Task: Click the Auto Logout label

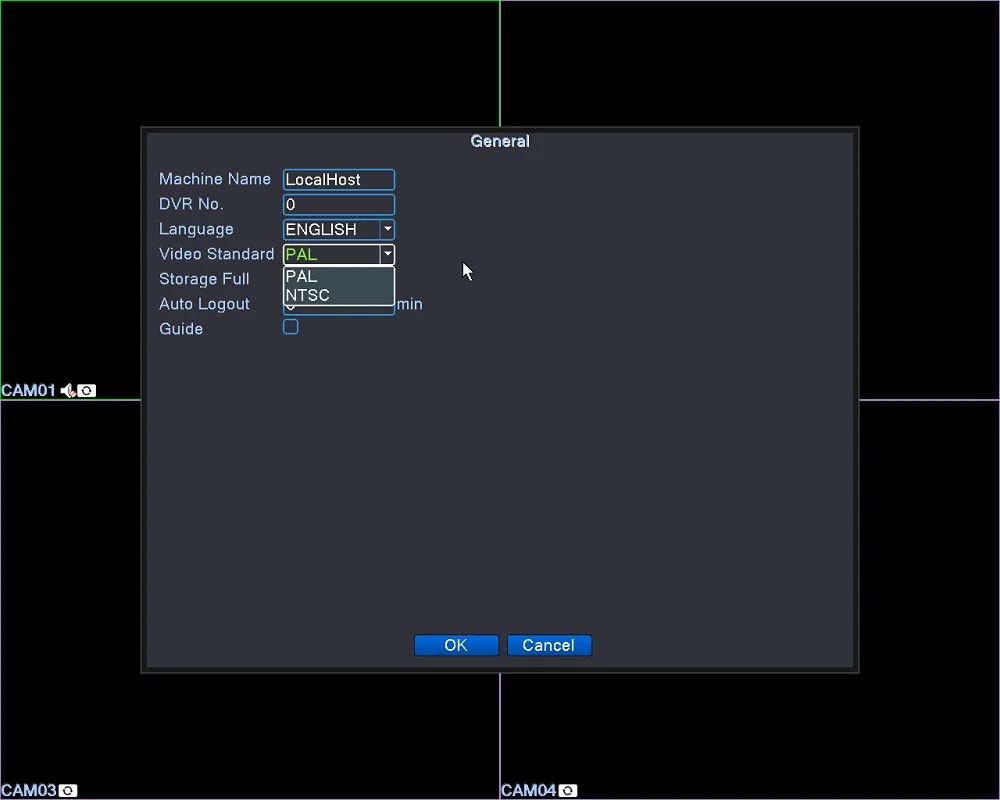Action: [x=204, y=304]
